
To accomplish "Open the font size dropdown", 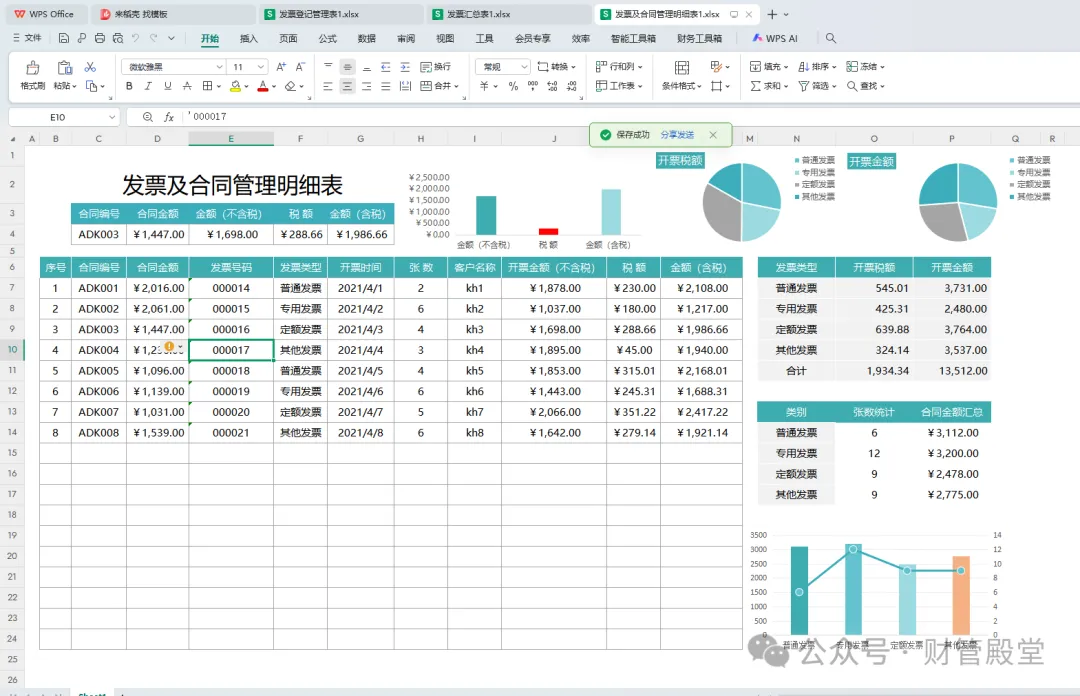I will 260,67.
